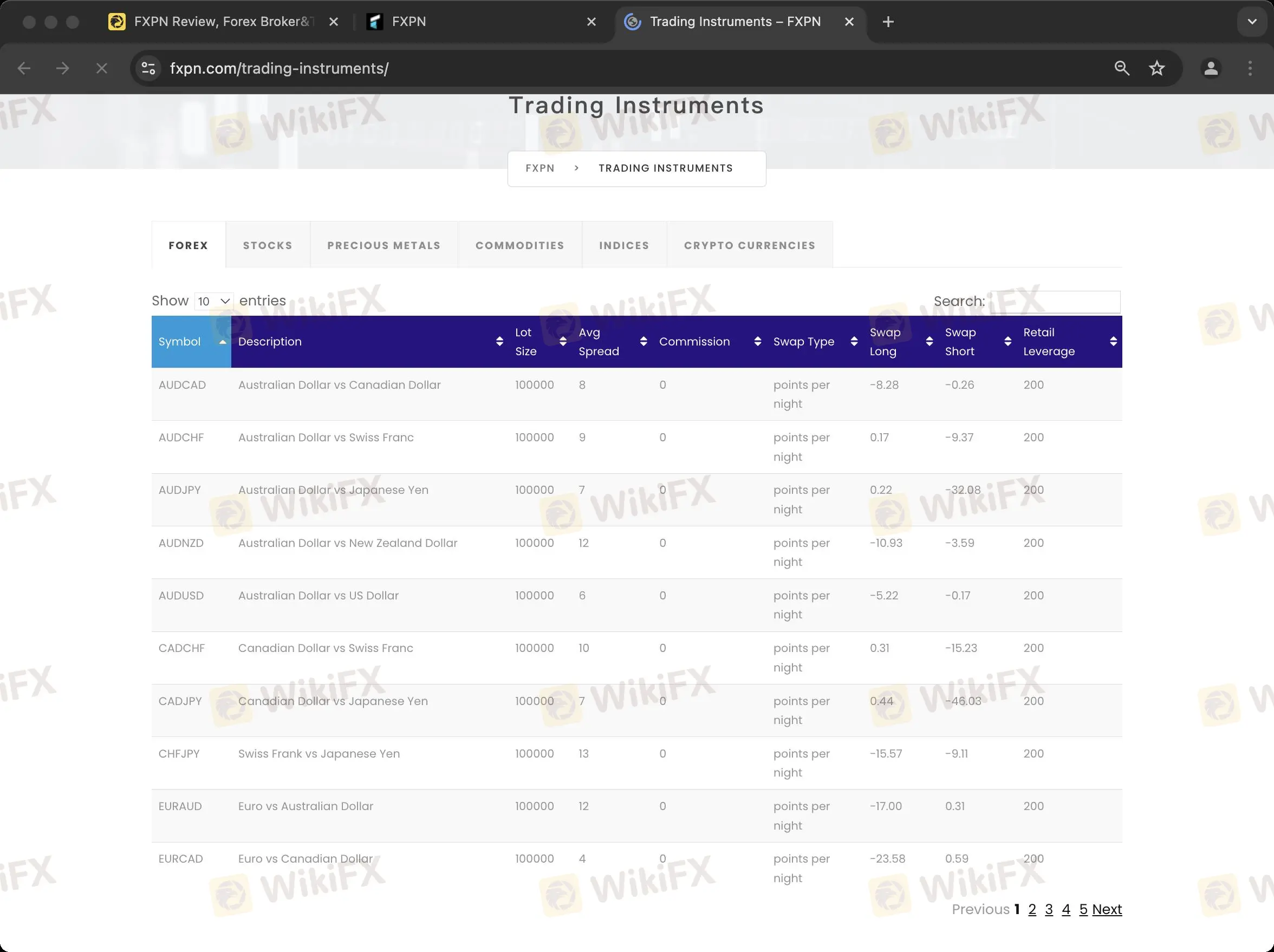Click the Description sort icon
This screenshot has width=1274, height=952.
[x=499, y=341]
